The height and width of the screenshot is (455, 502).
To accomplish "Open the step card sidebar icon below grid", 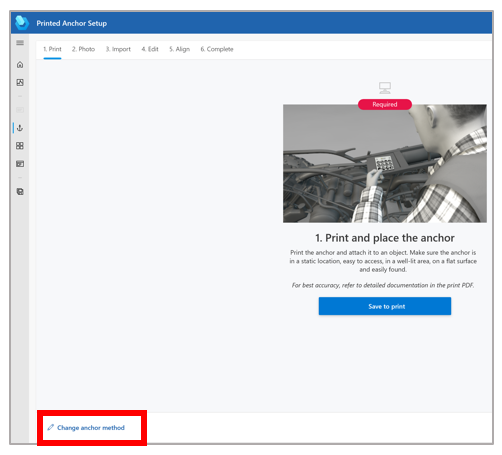I will 20,164.
